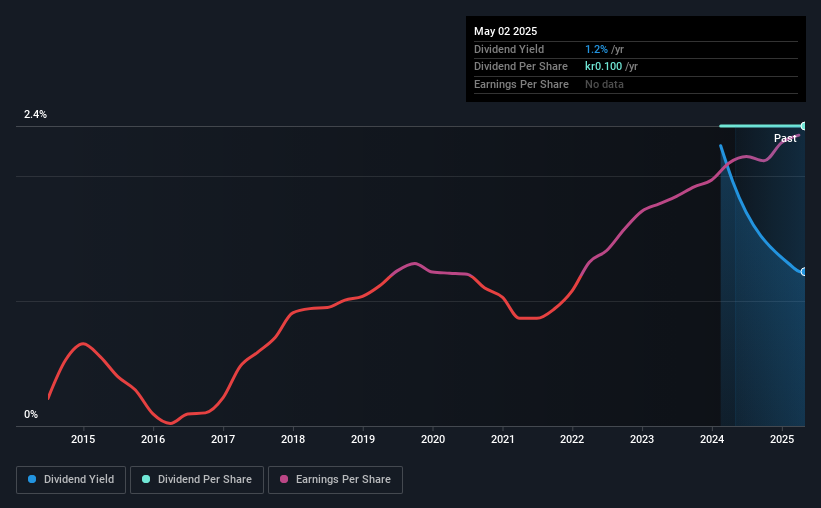821x508 pixels.
Task: Click the blue Dividend Yield legend dot
Action: 32,479
